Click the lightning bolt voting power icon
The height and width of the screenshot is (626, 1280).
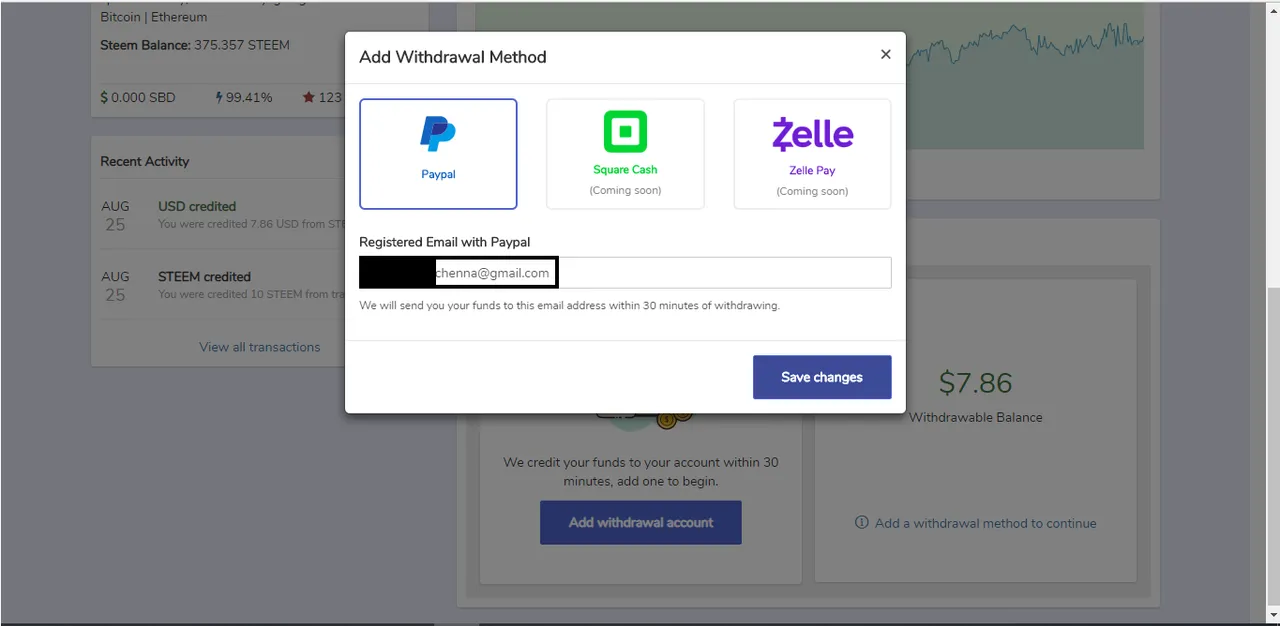pyautogui.click(x=219, y=97)
